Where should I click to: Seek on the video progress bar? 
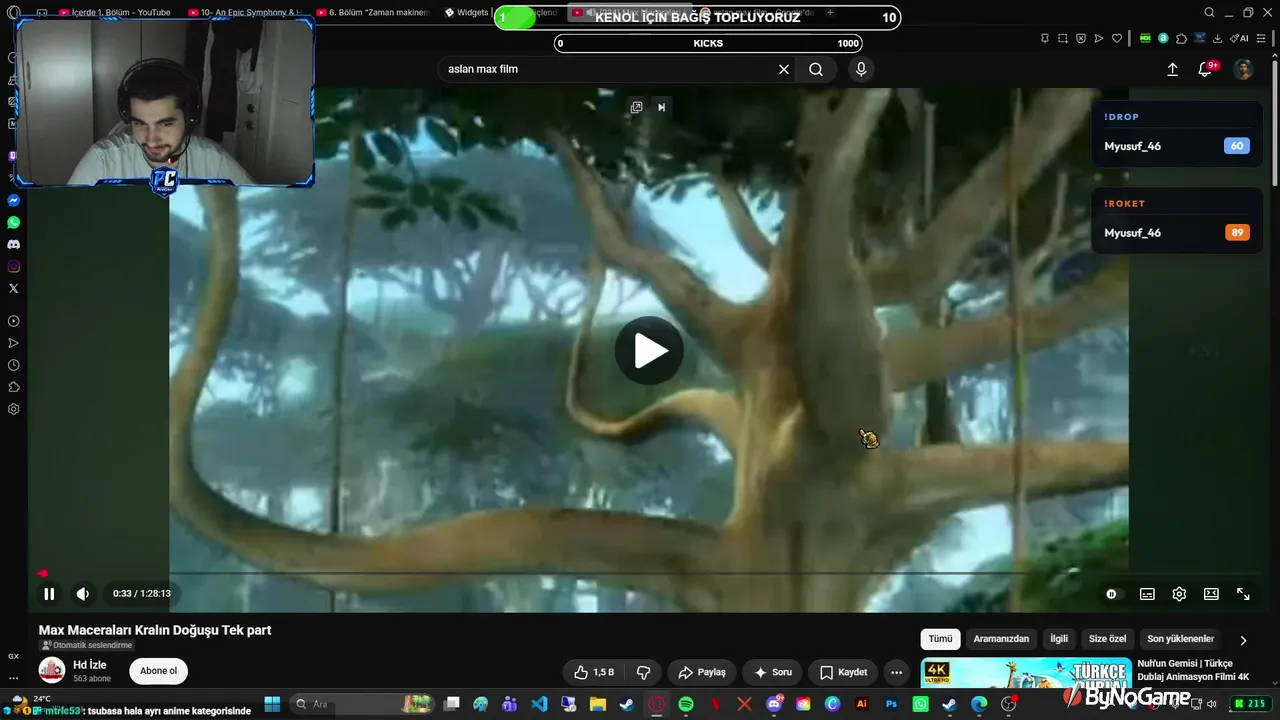(649, 574)
